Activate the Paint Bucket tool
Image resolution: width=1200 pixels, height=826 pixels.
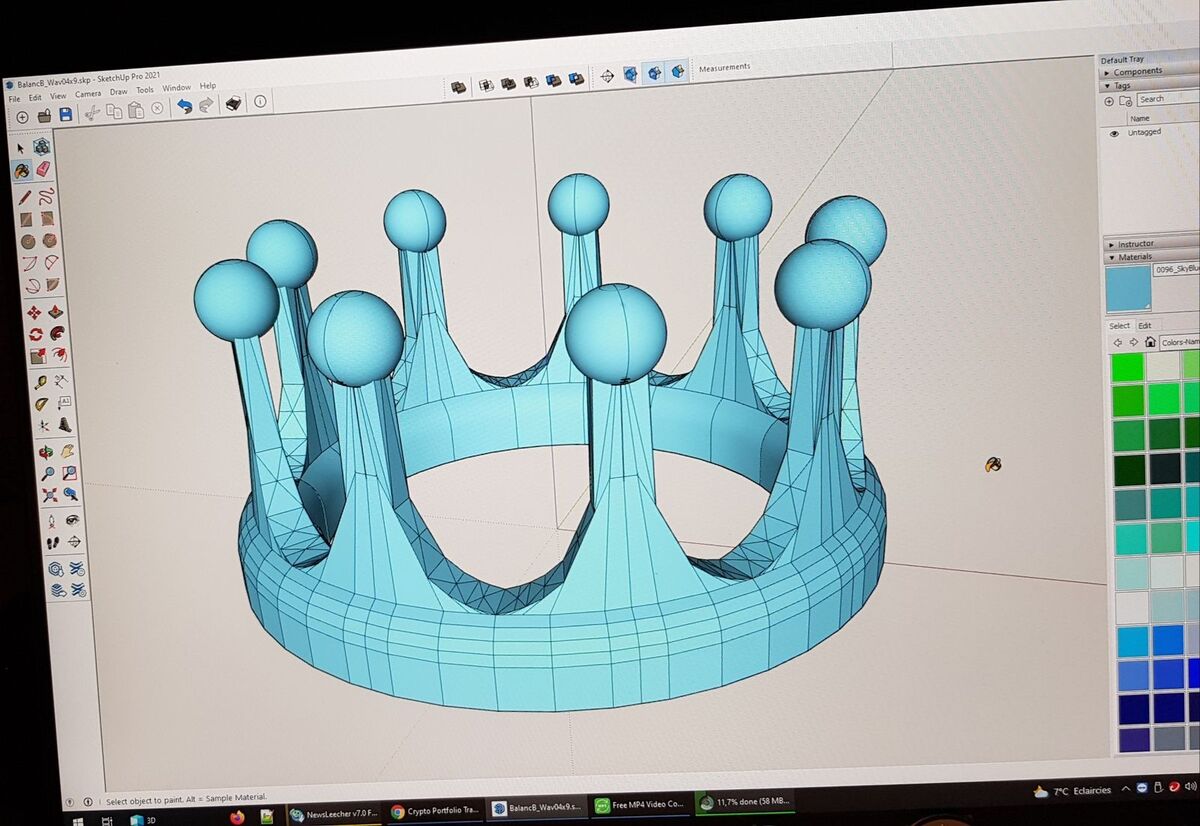pos(22,171)
